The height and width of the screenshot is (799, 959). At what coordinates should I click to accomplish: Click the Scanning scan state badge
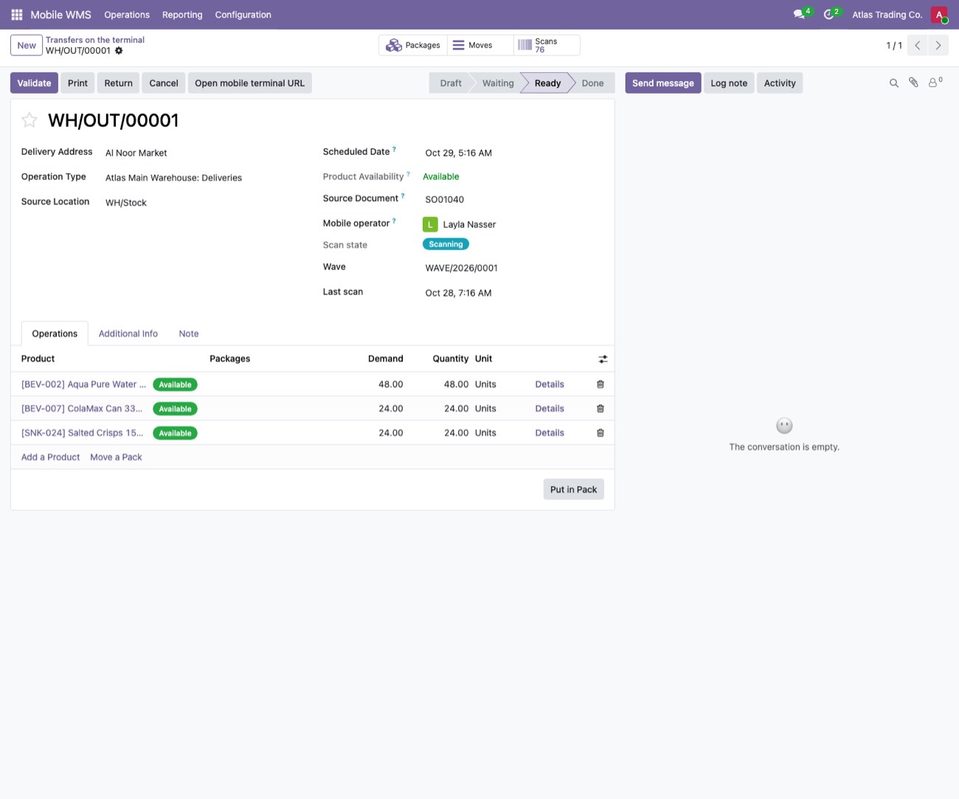pyautogui.click(x=446, y=244)
